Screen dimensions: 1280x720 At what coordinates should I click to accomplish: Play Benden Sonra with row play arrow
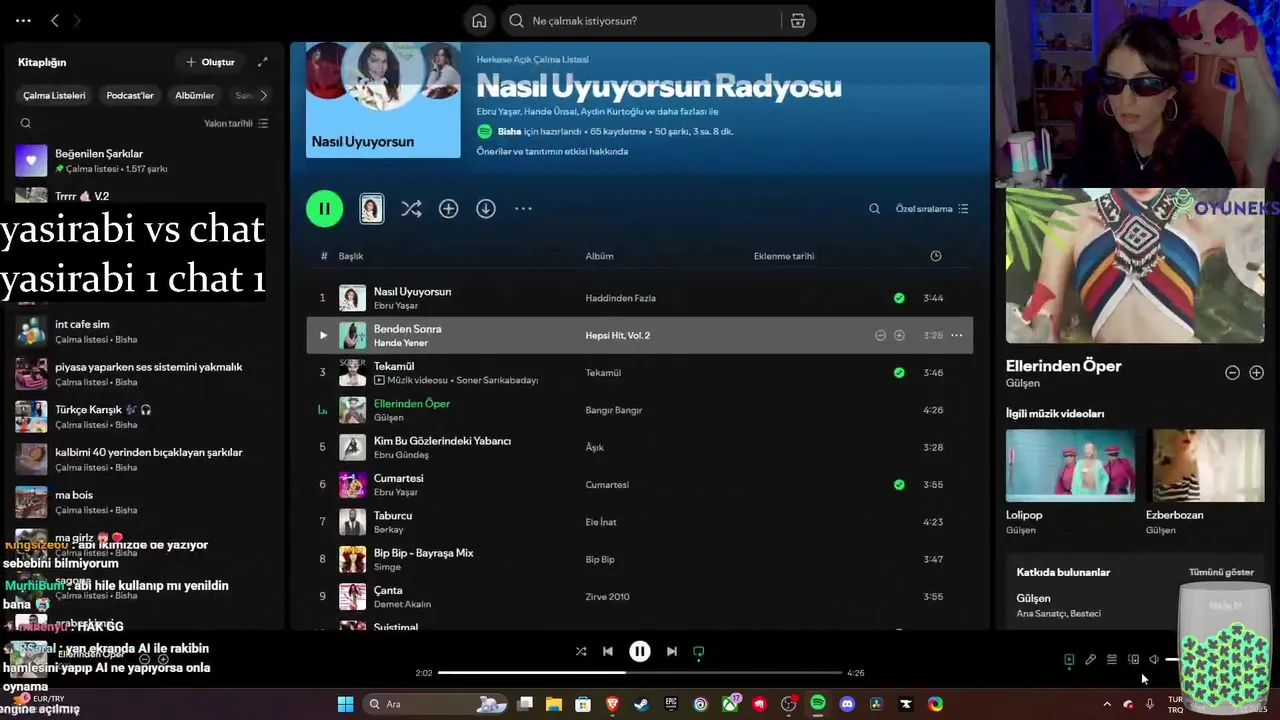tap(322, 335)
